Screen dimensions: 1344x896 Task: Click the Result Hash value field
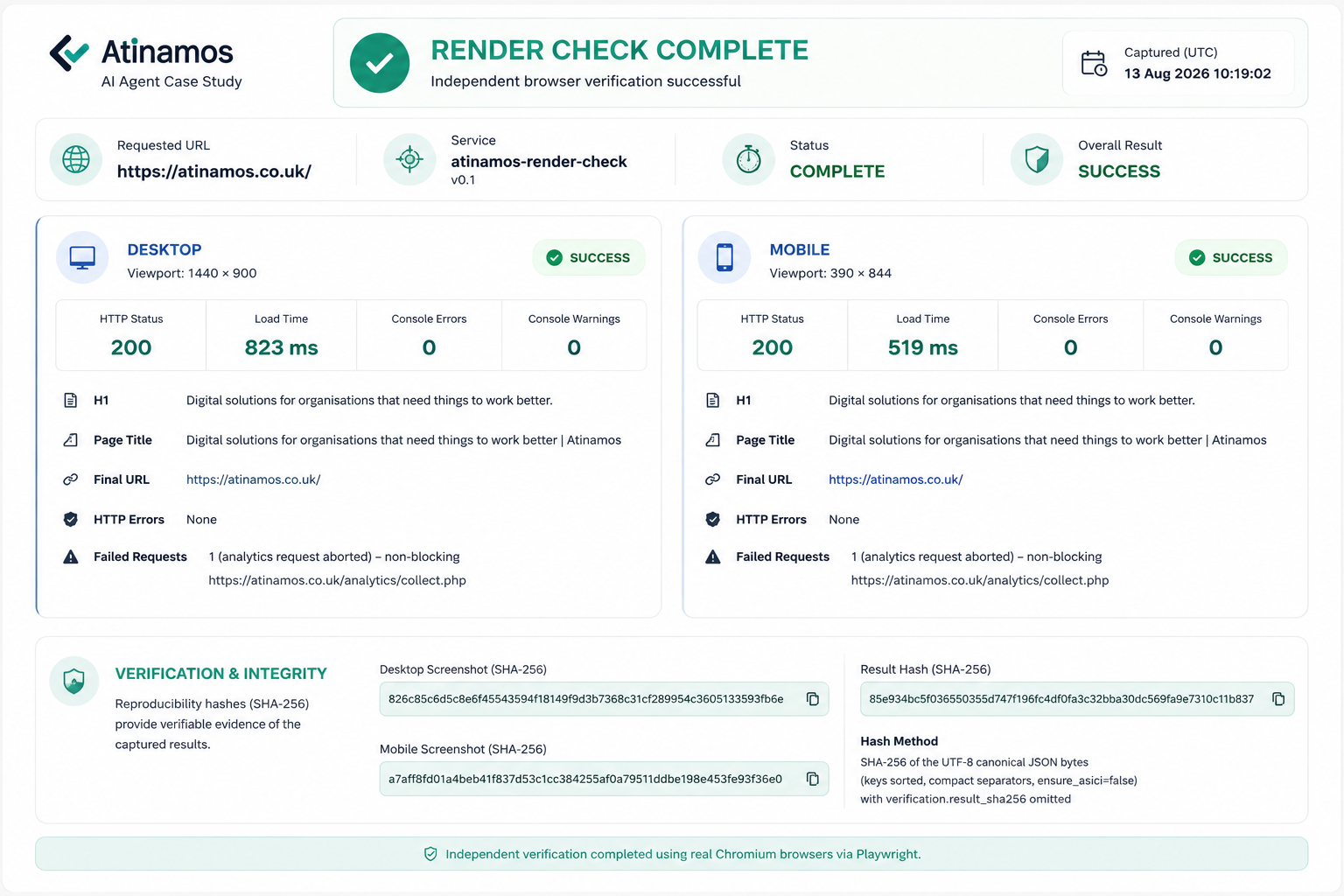(x=1077, y=699)
